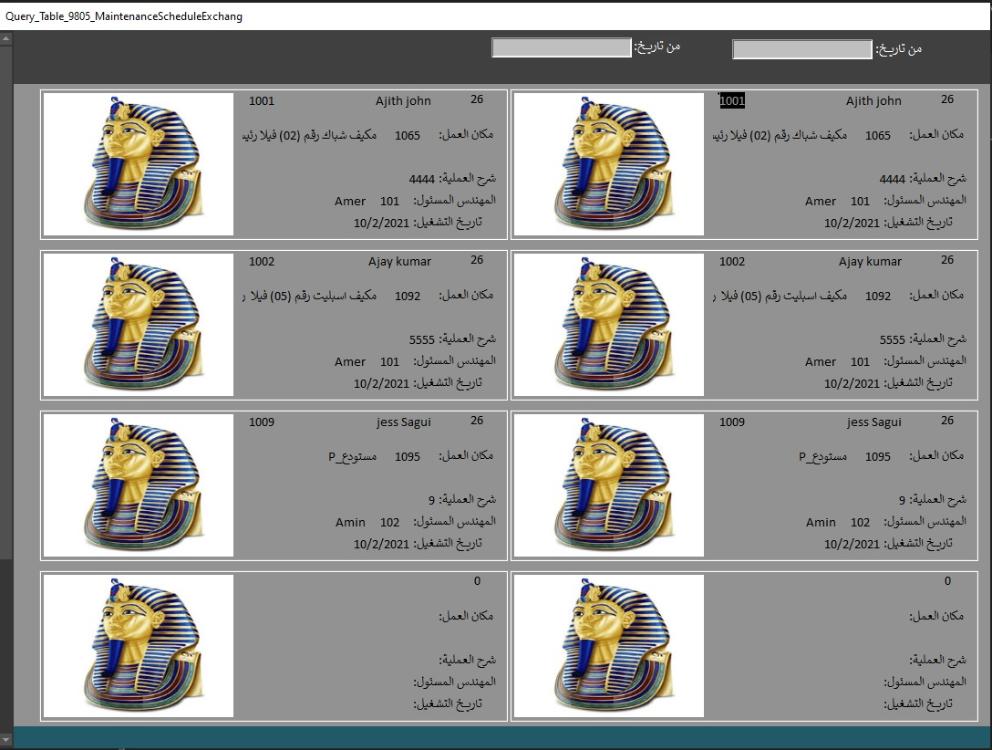Viewport: 992px width, 750px height.
Task: Click the name Ajith john in the right card
Action: tap(874, 101)
